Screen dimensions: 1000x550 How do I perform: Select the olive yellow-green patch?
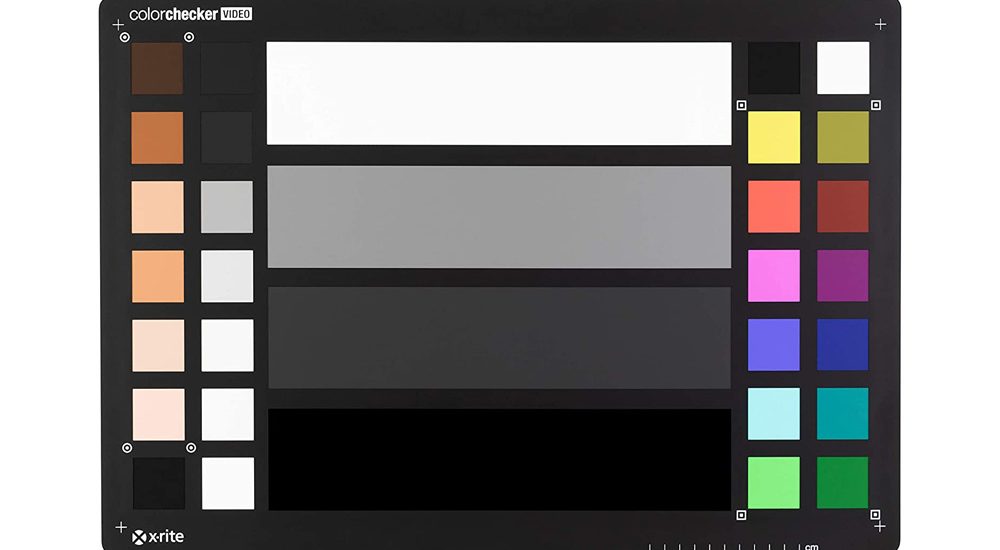click(x=842, y=137)
